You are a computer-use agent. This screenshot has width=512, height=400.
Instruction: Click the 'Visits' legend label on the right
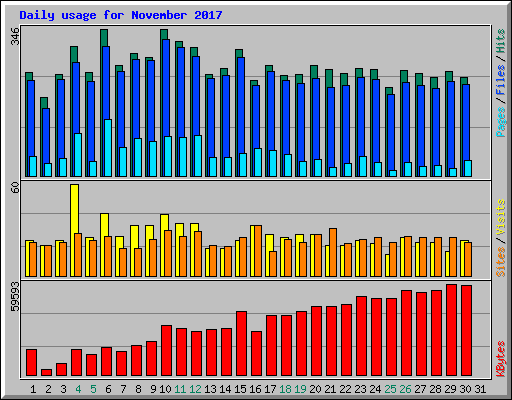501,217
